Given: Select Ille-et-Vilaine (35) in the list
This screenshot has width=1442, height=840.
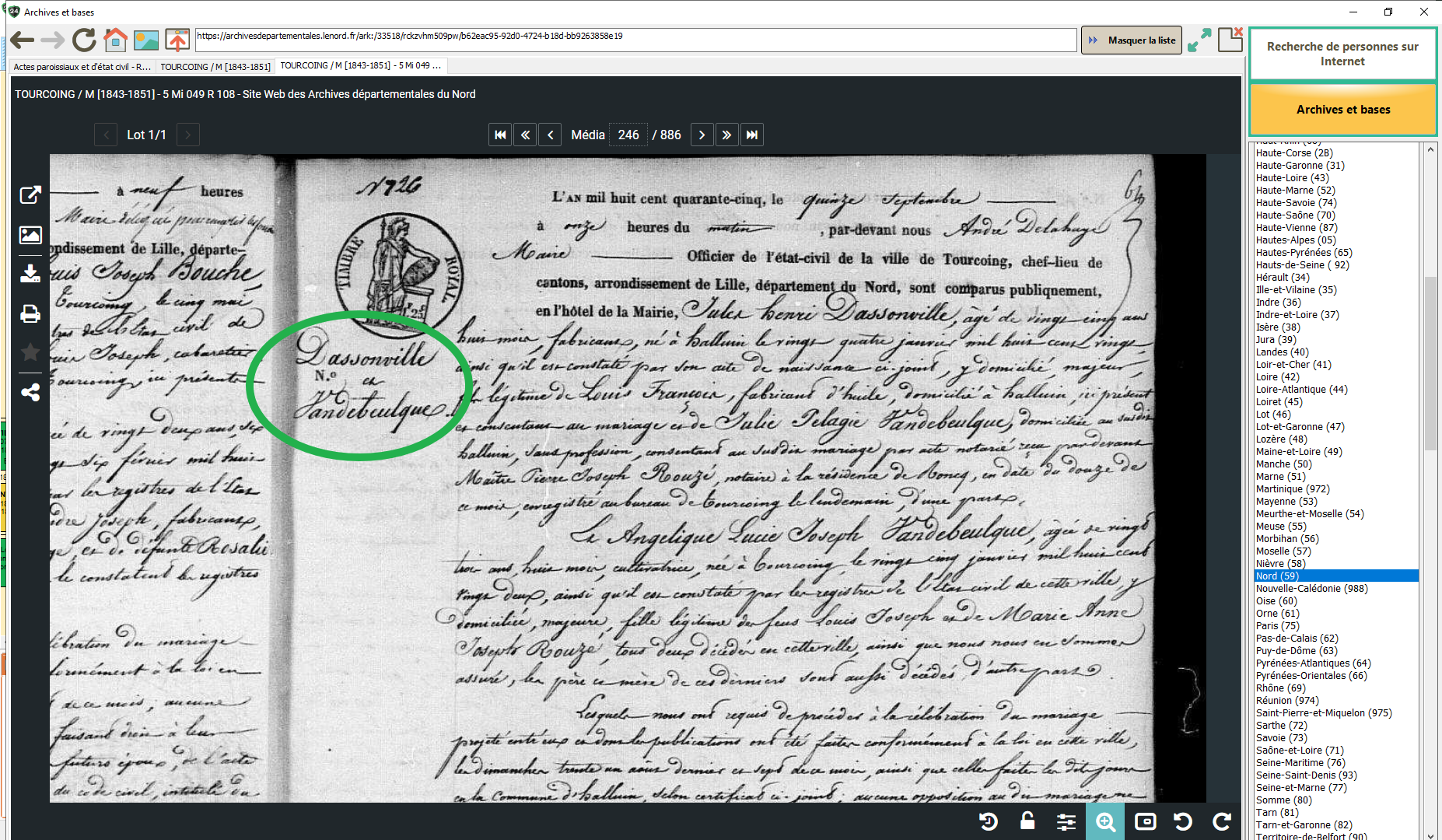Looking at the screenshot, I should 1297,289.
